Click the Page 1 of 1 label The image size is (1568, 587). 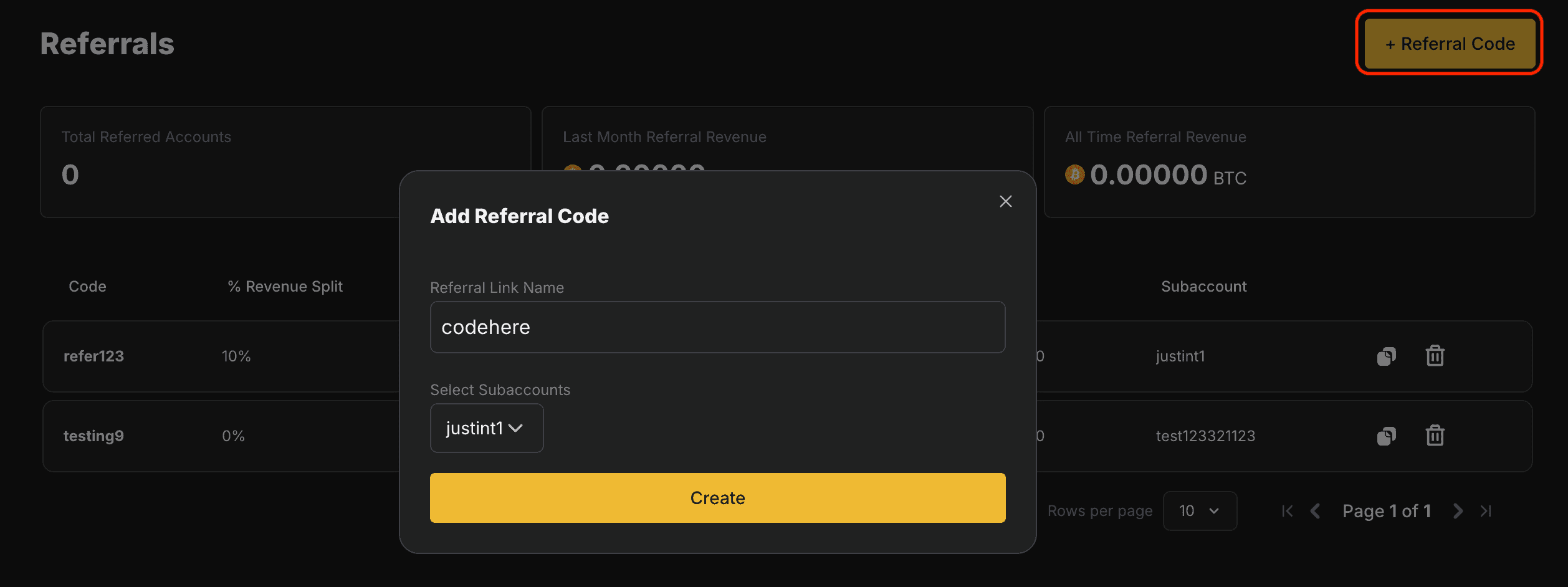[x=1386, y=511]
